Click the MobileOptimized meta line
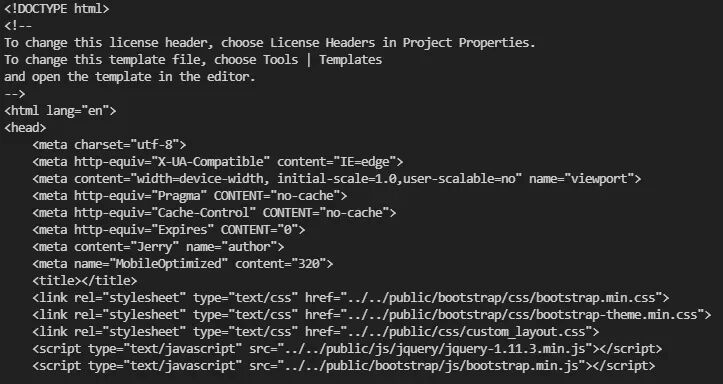Image resolution: width=723 pixels, height=384 pixels. pyautogui.click(x=183, y=264)
